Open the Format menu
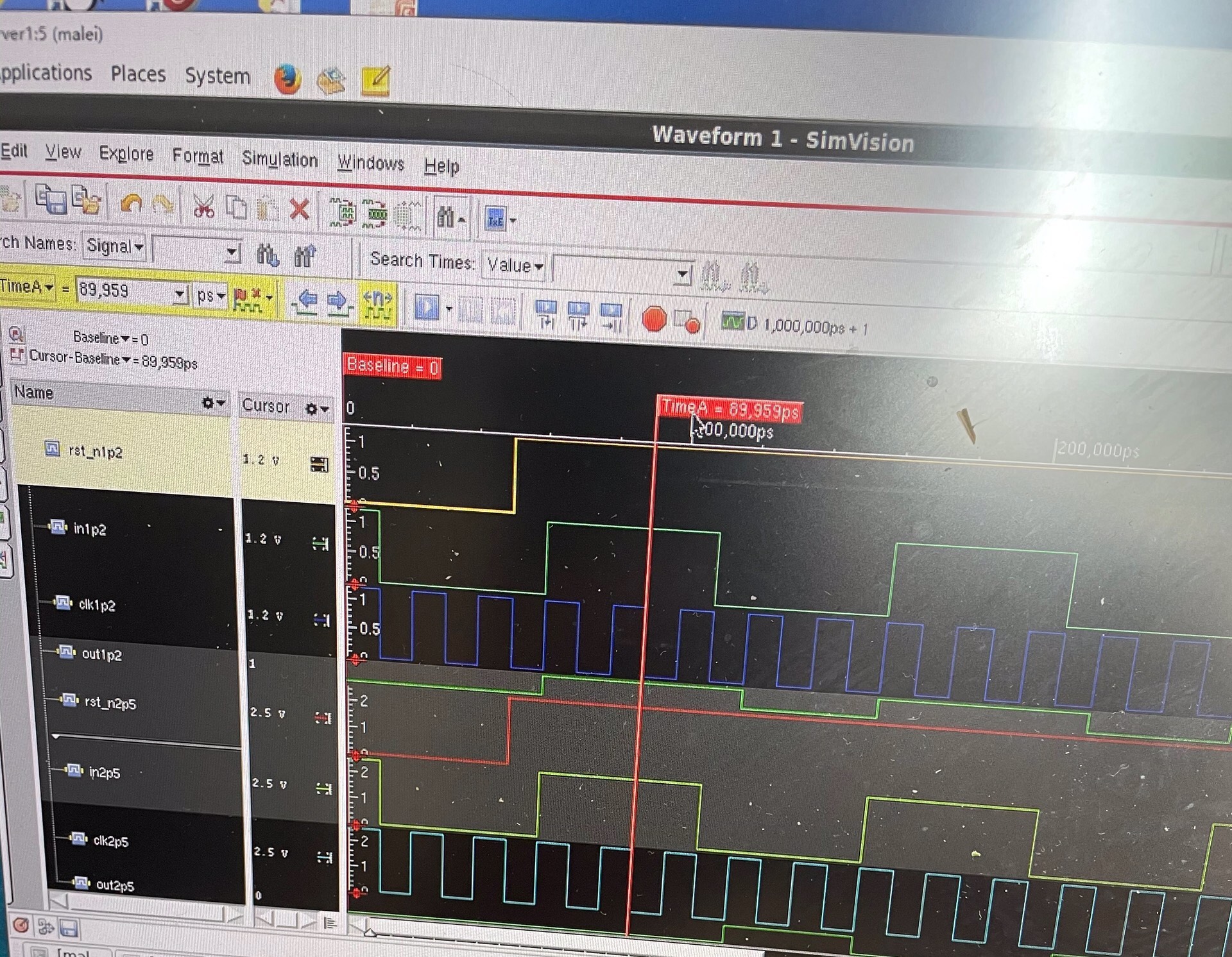 tap(198, 156)
